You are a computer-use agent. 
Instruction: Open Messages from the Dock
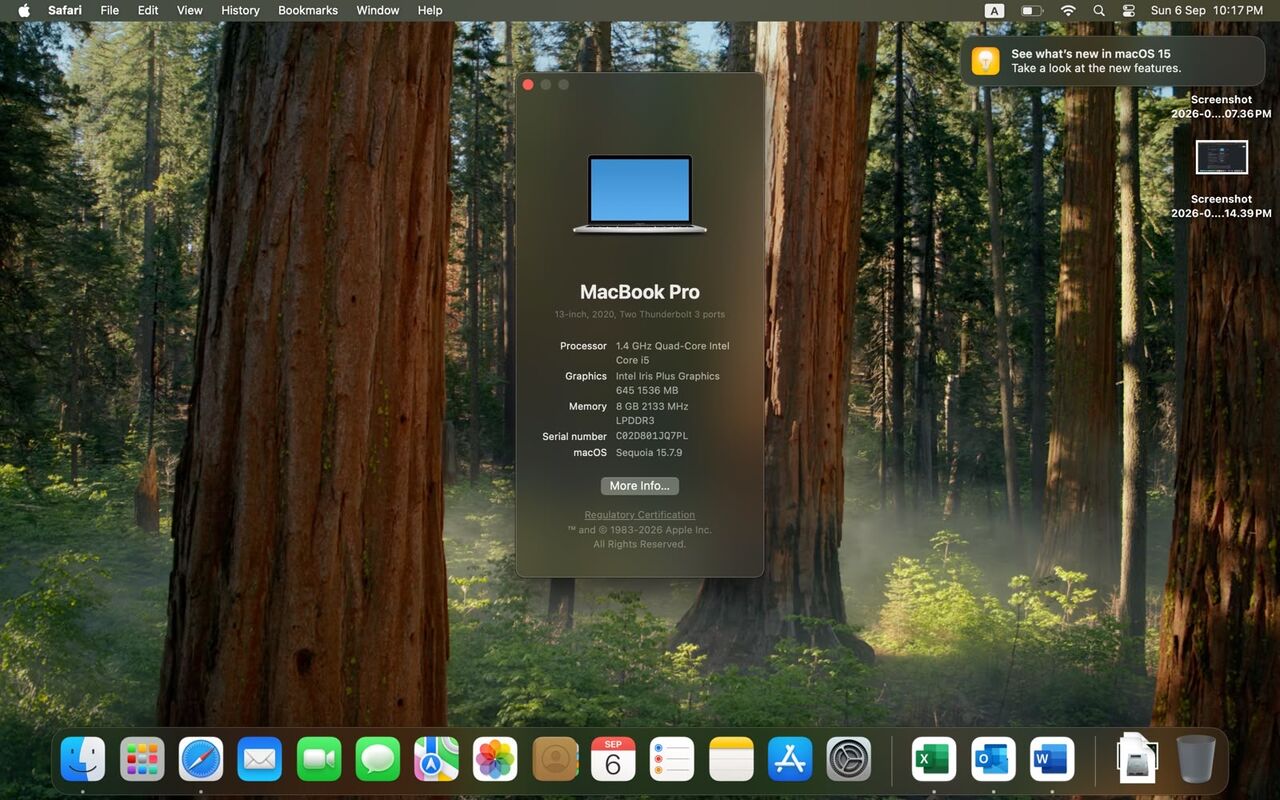(x=378, y=759)
